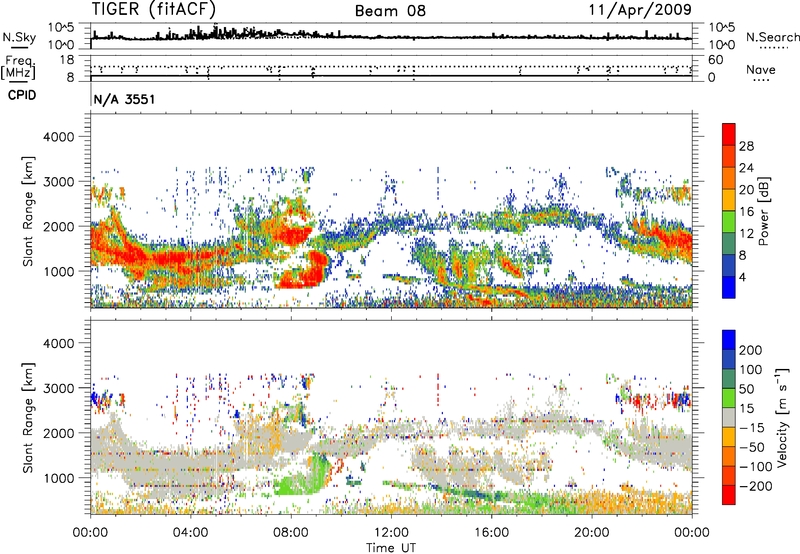This screenshot has width=800, height=554.
Task: Click the 3000 km tick on velocity panel
Action: pyautogui.click(x=58, y=388)
